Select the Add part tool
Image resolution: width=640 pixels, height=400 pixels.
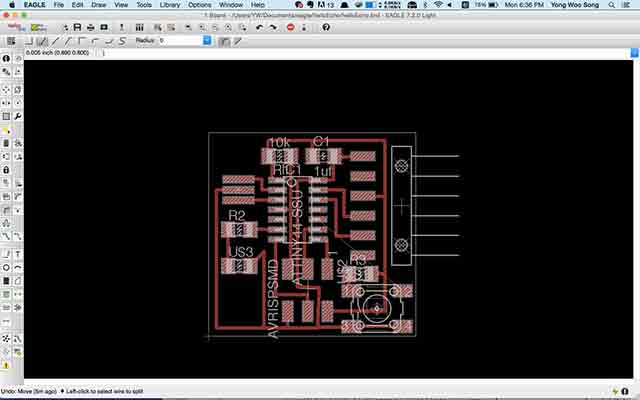[x=18, y=143]
